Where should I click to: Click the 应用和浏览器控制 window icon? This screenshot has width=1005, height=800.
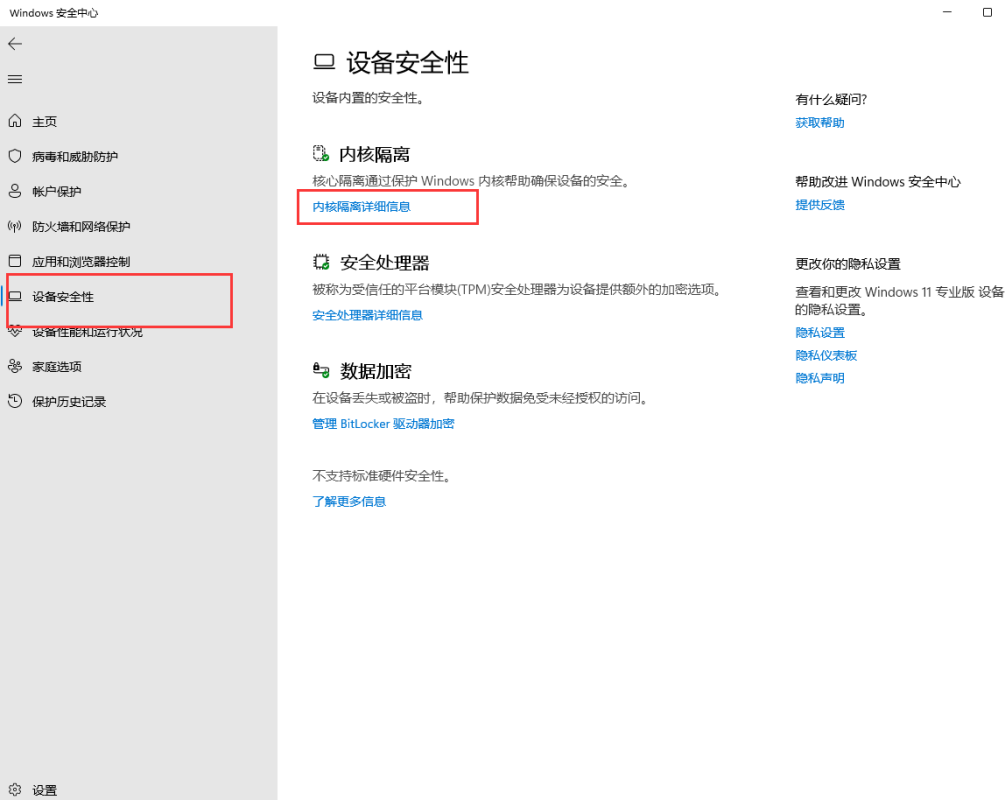coord(15,261)
